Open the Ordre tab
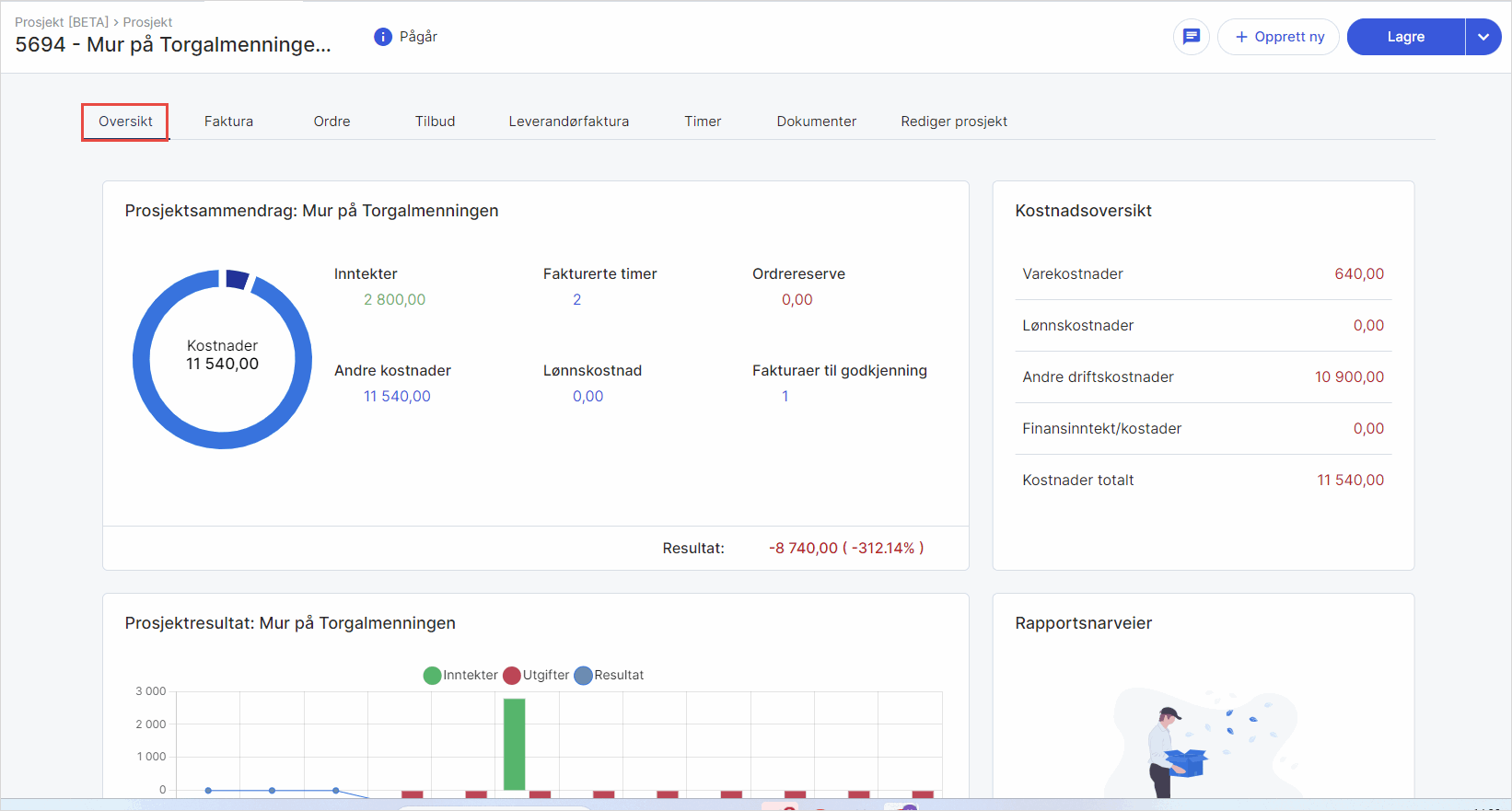The height and width of the screenshot is (811, 1512). tap(331, 122)
